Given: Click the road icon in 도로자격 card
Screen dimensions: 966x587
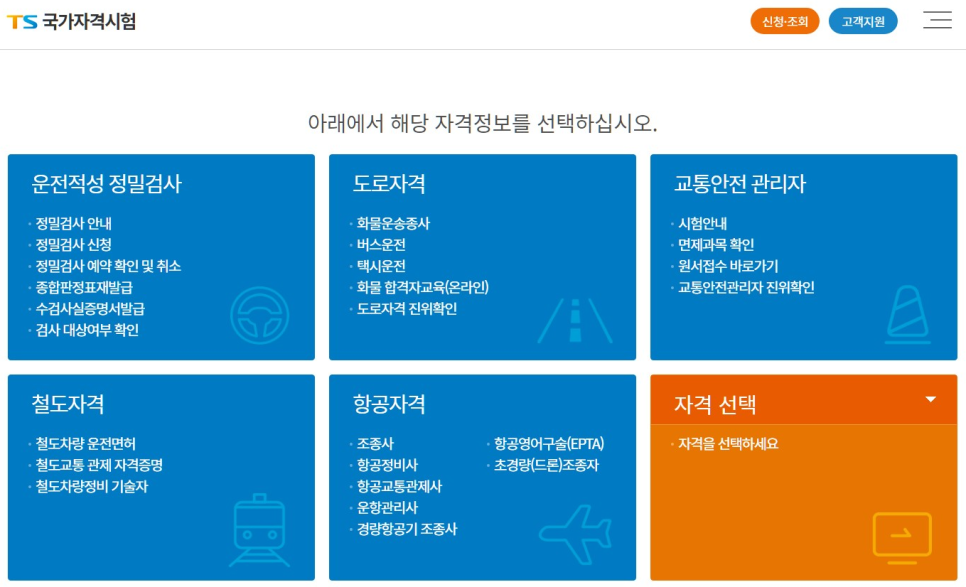Looking at the screenshot, I should pos(575,320).
